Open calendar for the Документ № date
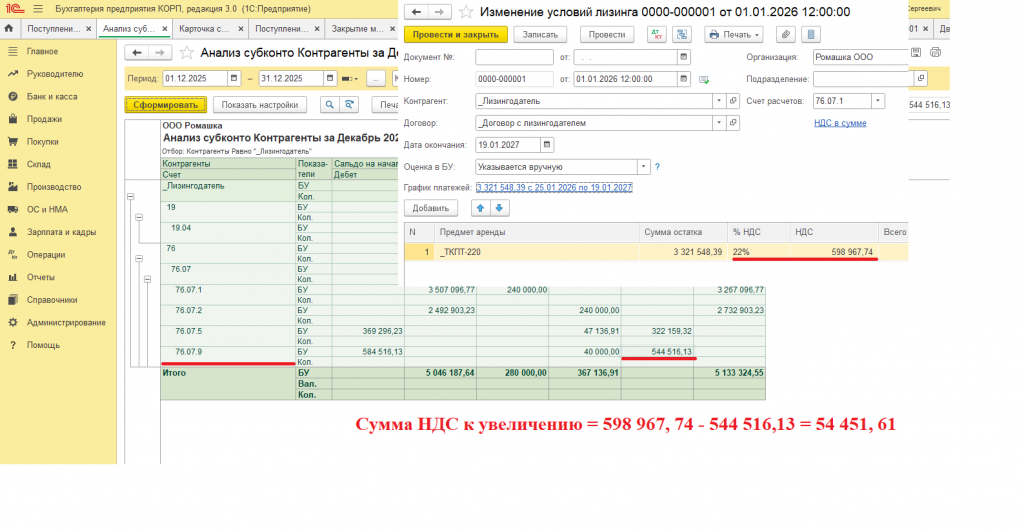 [x=684, y=57]
